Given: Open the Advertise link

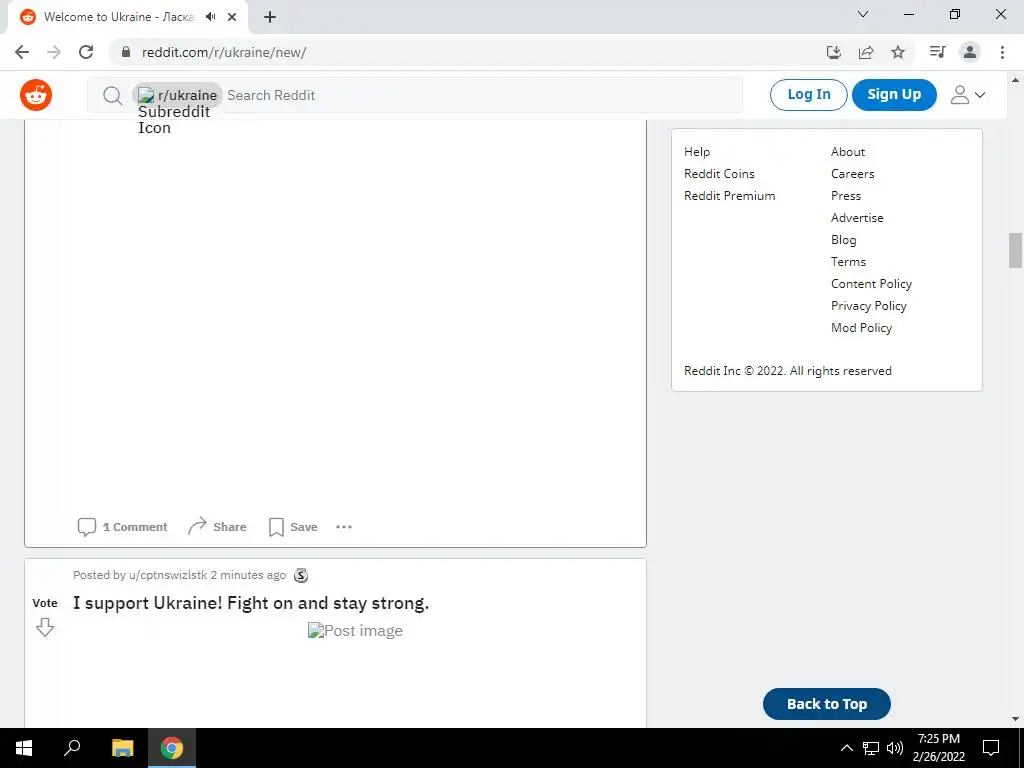Looking at the screenshot, I should (x=857, y=218).
